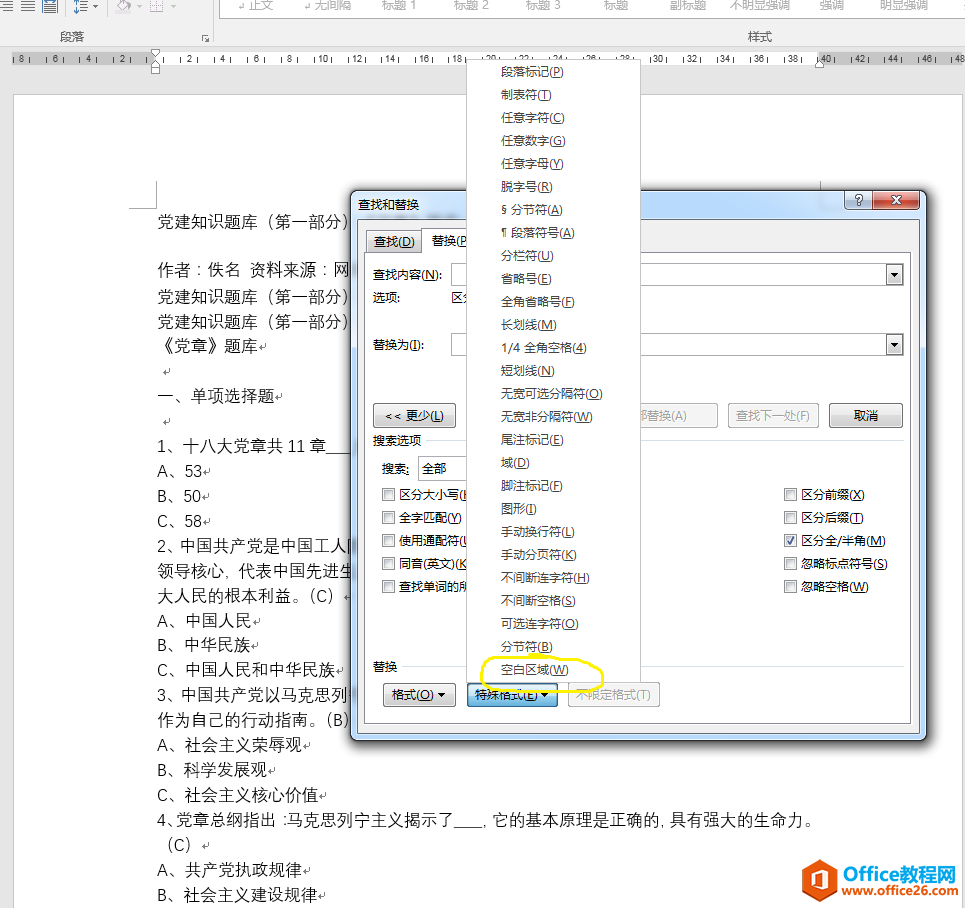This screenshot has width=965, height=908.
Task: Enable 忽略空格 option
Action: (790, 587)
